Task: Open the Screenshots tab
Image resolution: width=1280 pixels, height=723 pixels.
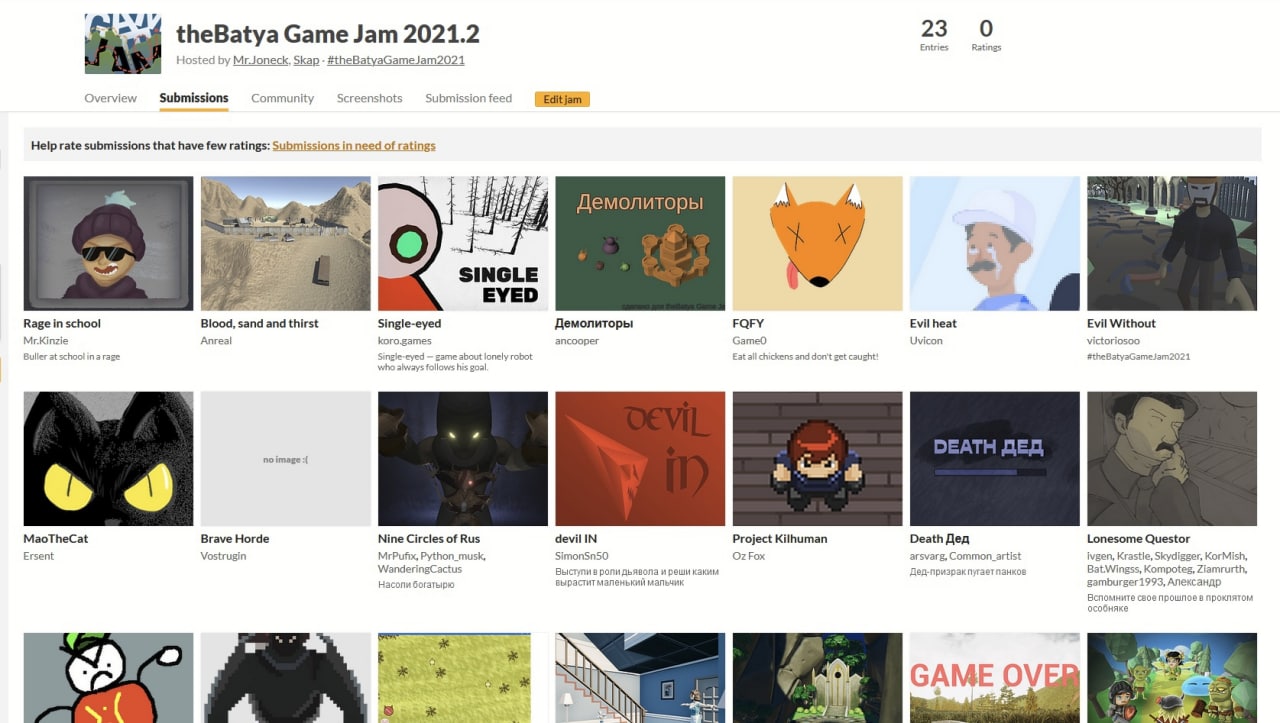Action: [x=370, y=98]
